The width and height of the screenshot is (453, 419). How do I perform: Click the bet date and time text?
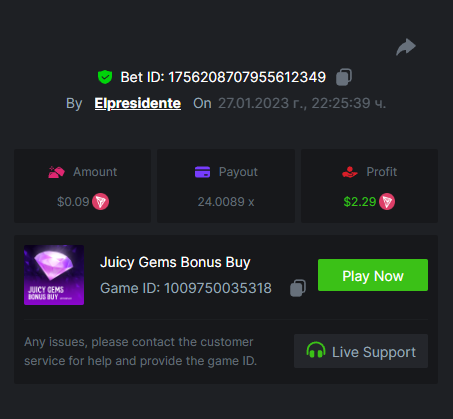(302, 103)
